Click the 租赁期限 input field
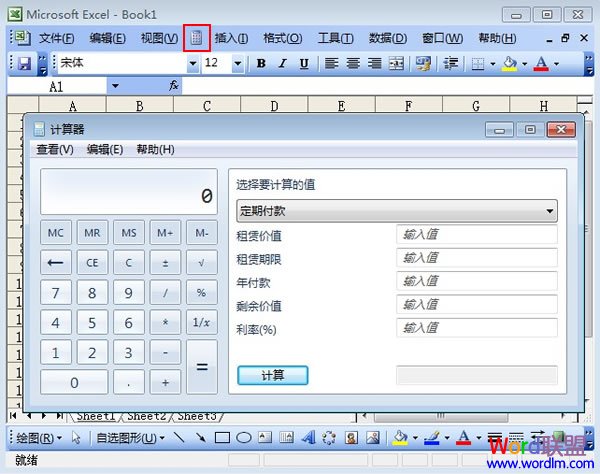 pos(477,257)
